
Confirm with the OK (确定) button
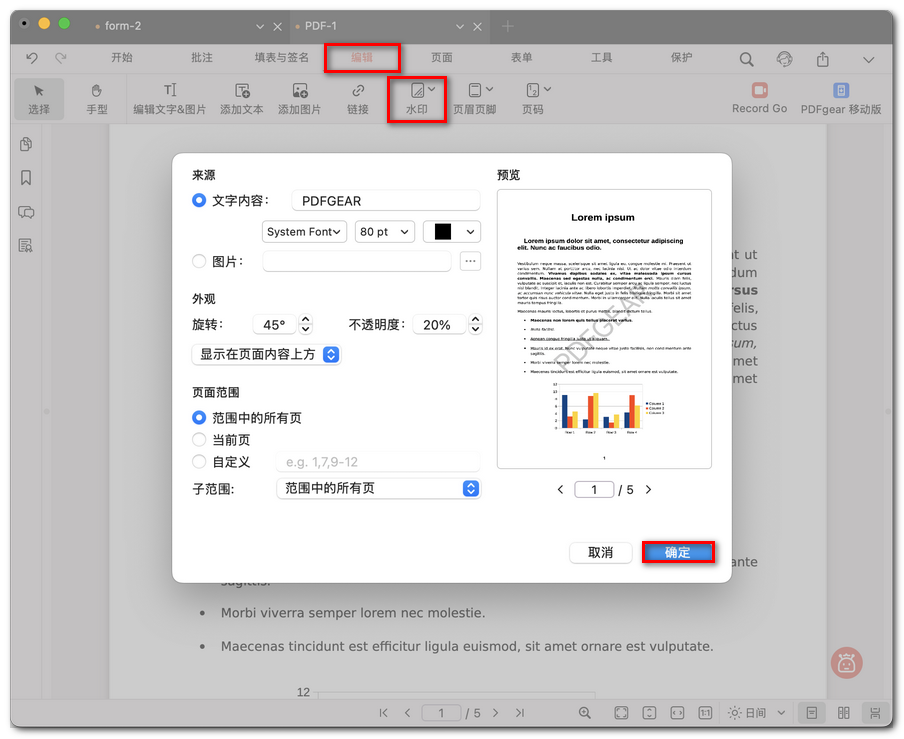(678, 552)
